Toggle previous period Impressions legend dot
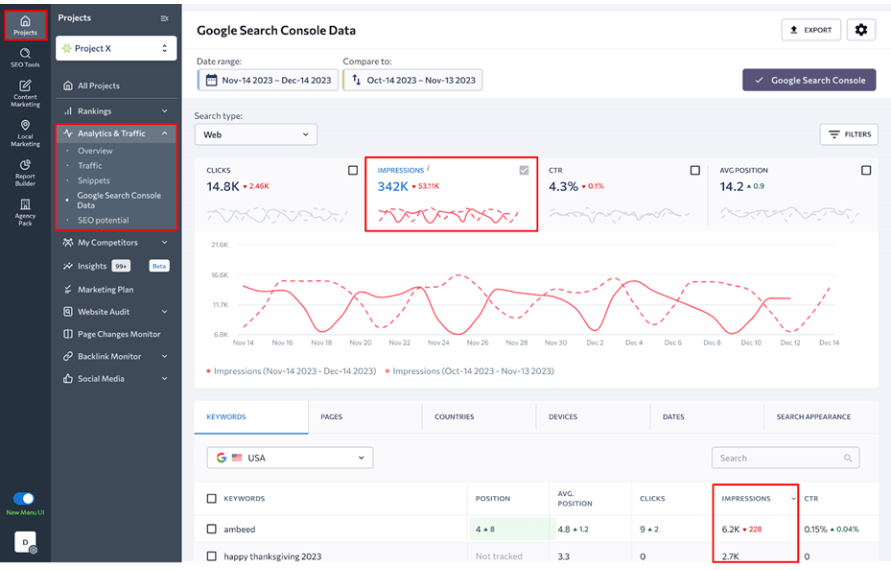Image resolution: width=891 pixels, height=570 pixels. (388, 371)
